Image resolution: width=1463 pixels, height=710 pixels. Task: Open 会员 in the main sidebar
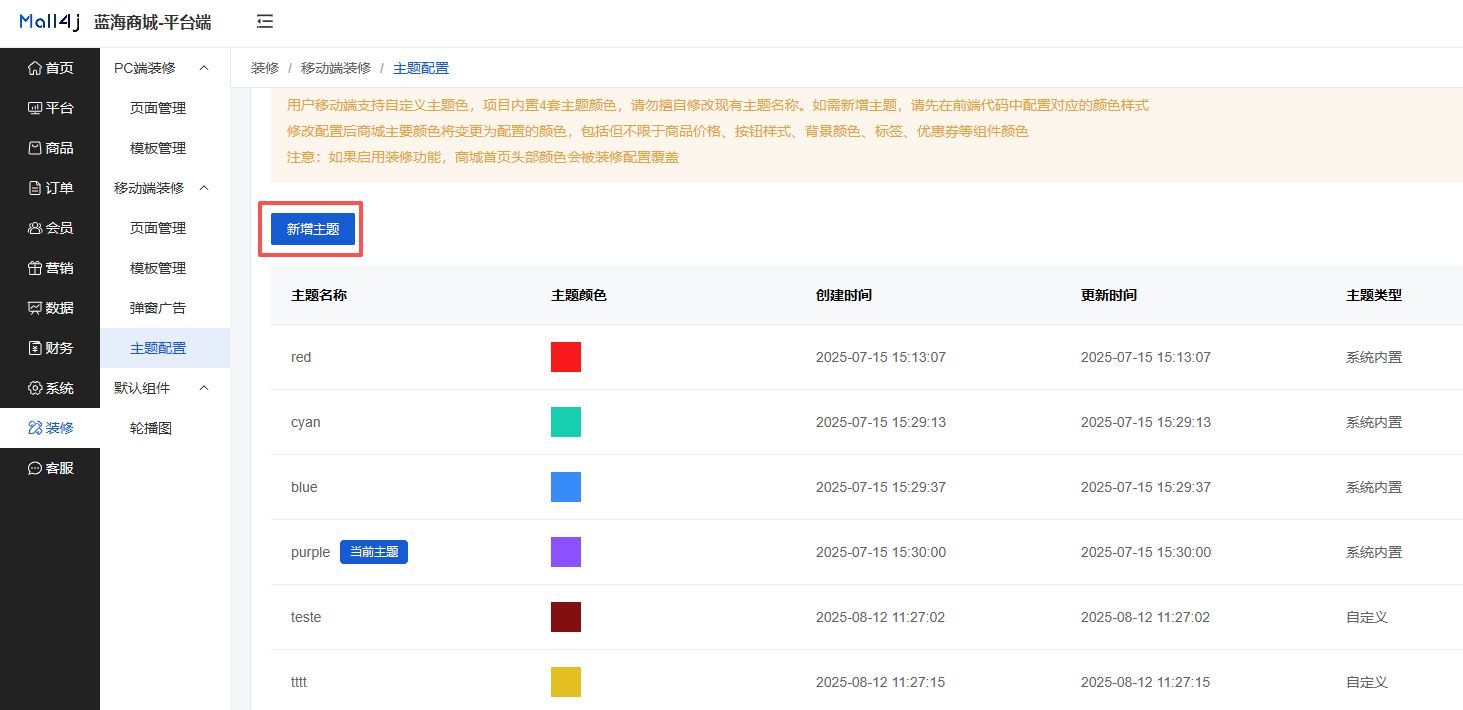point(50,228)
